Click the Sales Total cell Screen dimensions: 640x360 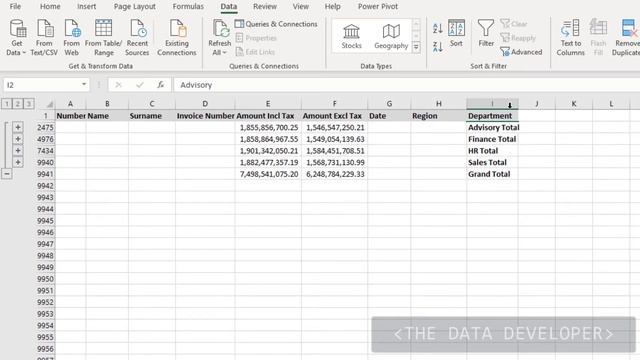click(x=492, y=162)
